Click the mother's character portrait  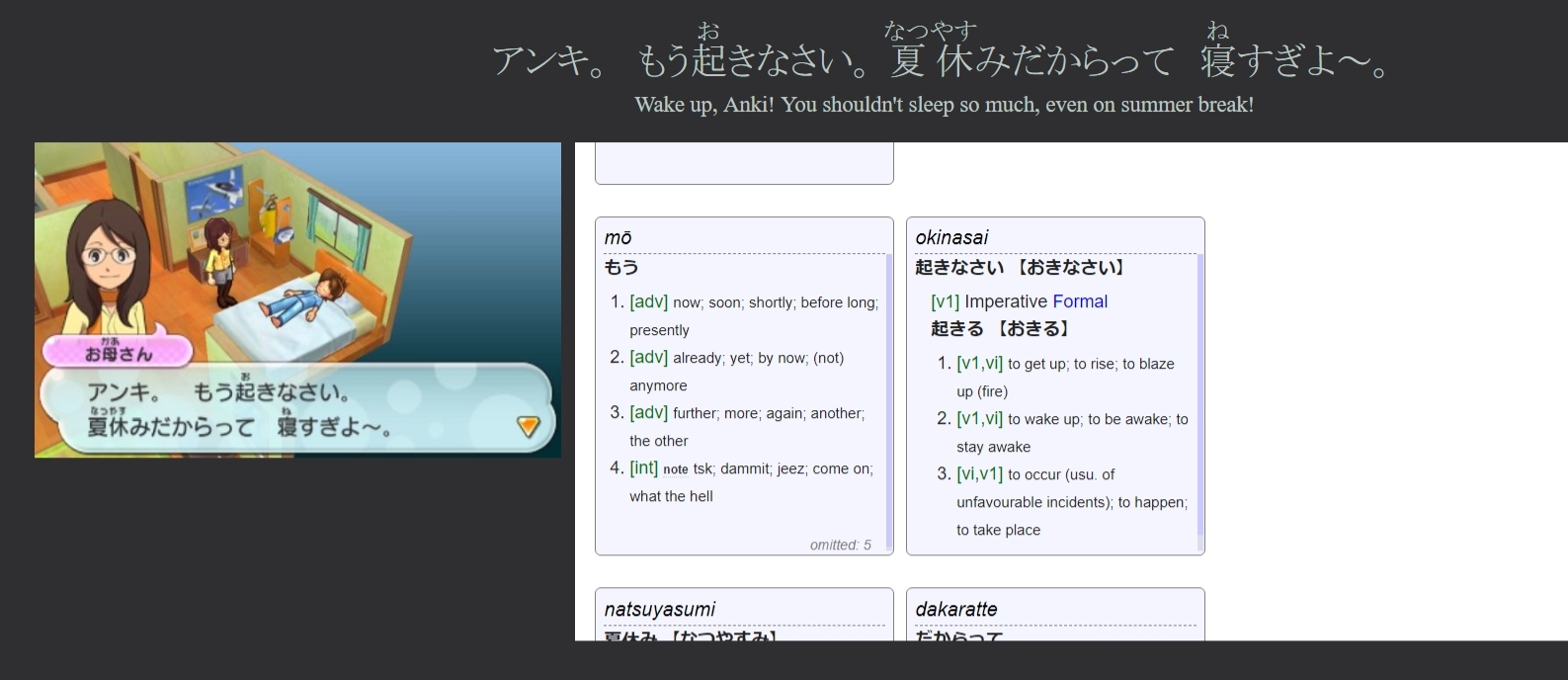coord(107,267)
